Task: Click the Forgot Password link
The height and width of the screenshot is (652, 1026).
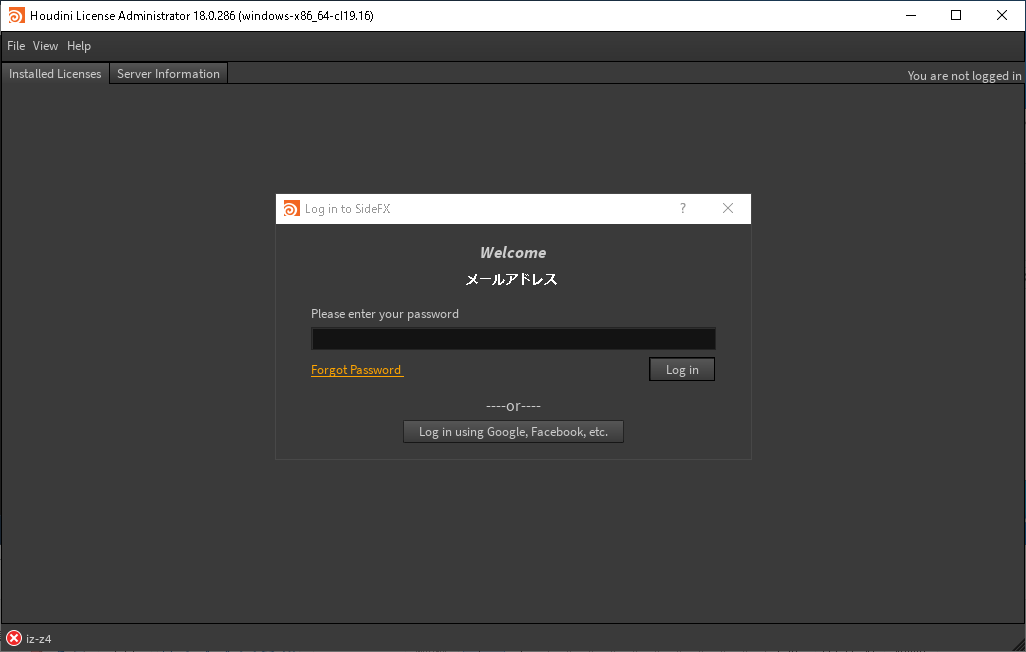Action: (357, 370)
